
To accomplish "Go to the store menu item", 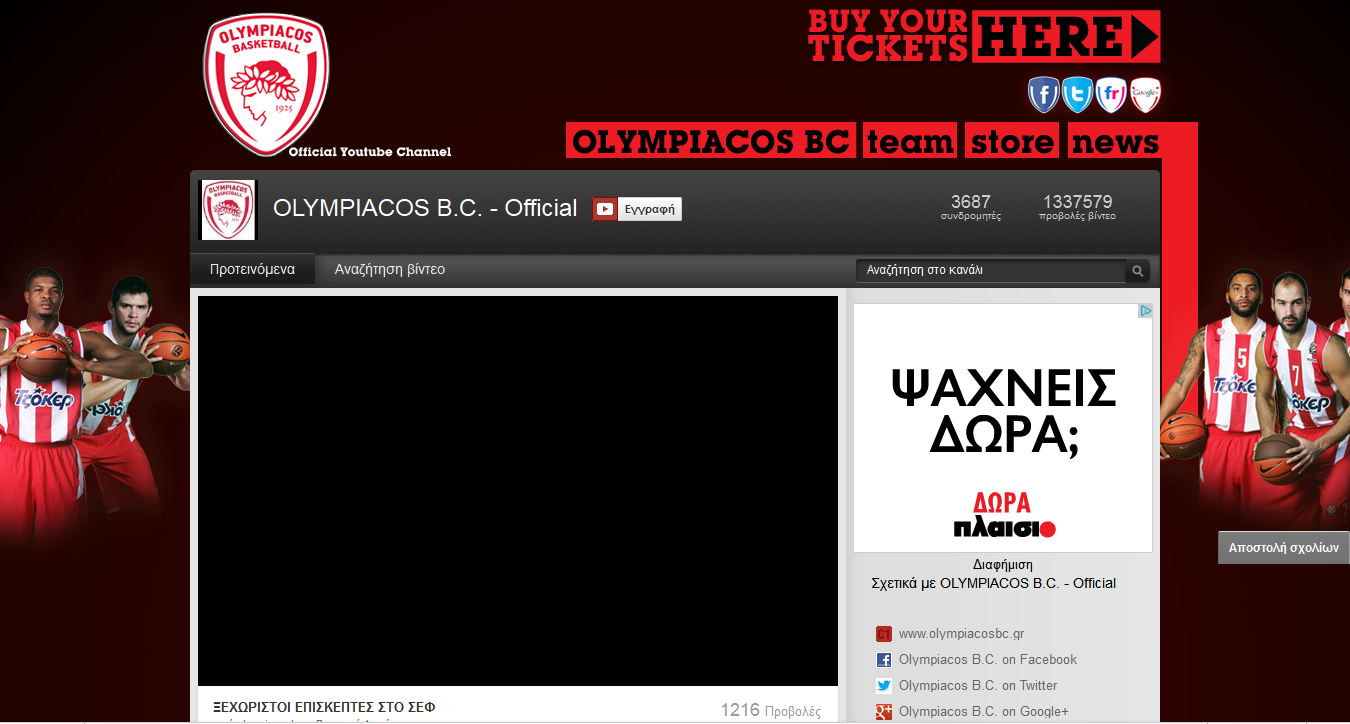I will click(1013, 142).
